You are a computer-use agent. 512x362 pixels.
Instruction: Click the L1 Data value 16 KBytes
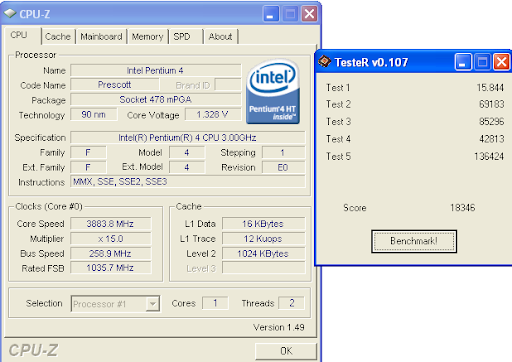pos(264,224)
